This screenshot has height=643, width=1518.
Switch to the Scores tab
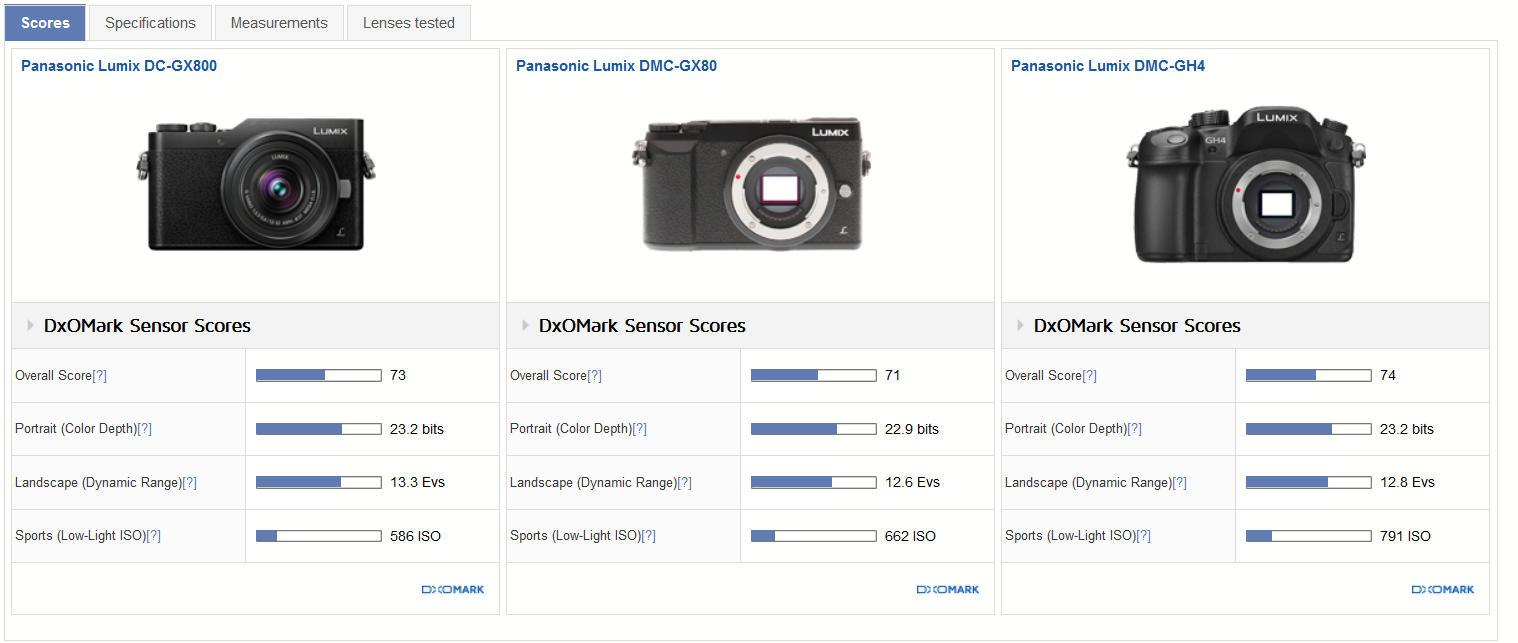(45, 22)
